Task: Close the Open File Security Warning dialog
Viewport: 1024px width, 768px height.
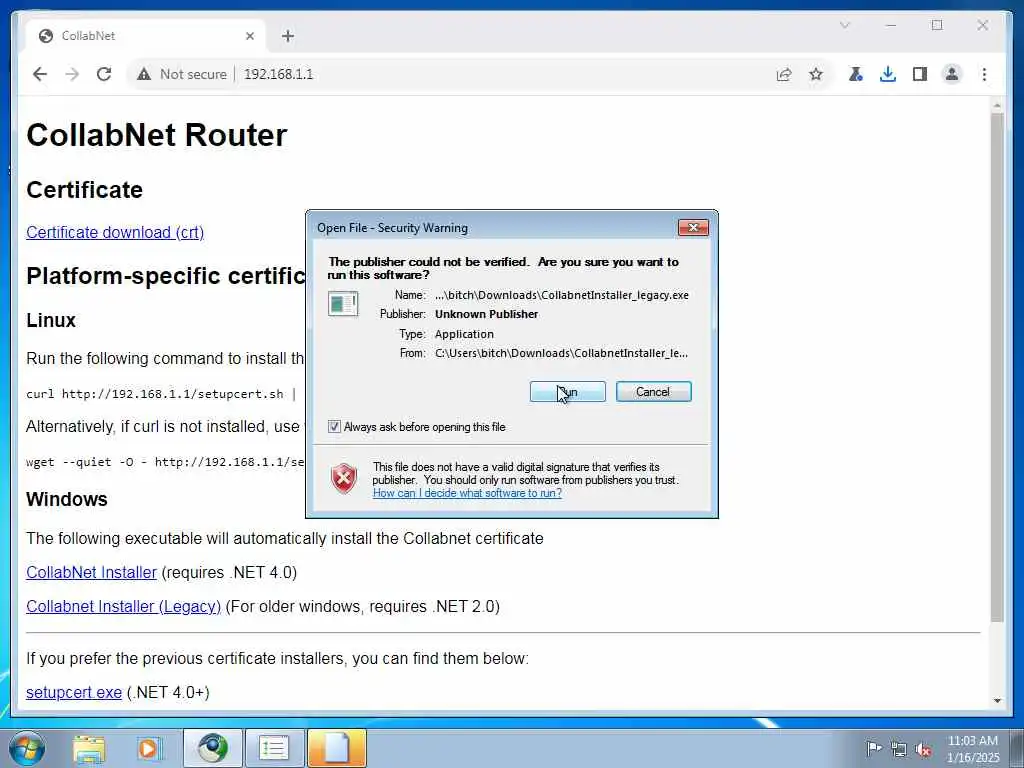Action: pos(694,227)
